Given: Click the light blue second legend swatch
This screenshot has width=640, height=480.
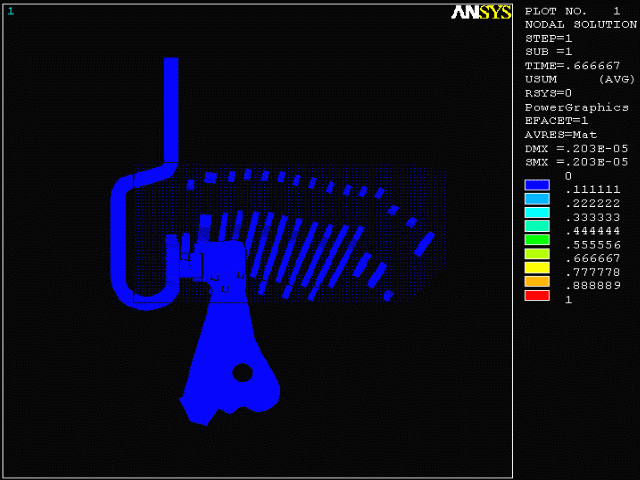Looking at the screenshot, I should click(x=538, y=198).
